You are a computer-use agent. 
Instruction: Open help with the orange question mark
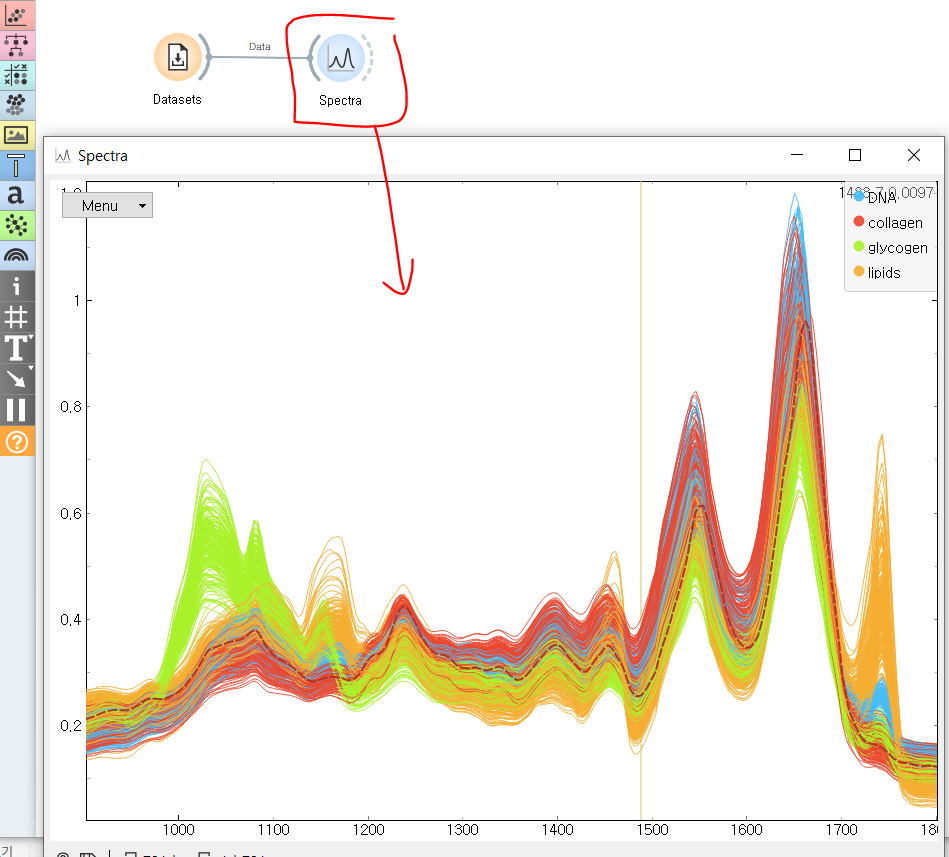[x=16, y=442]
